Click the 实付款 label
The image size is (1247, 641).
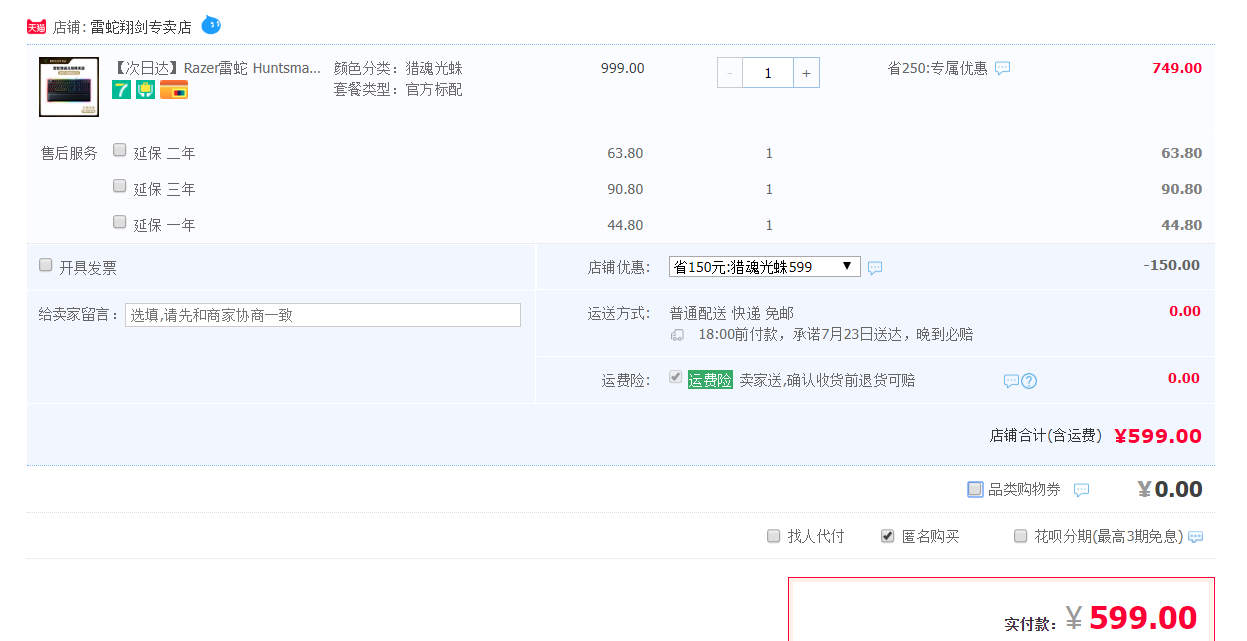click(x=1030, y=623)
